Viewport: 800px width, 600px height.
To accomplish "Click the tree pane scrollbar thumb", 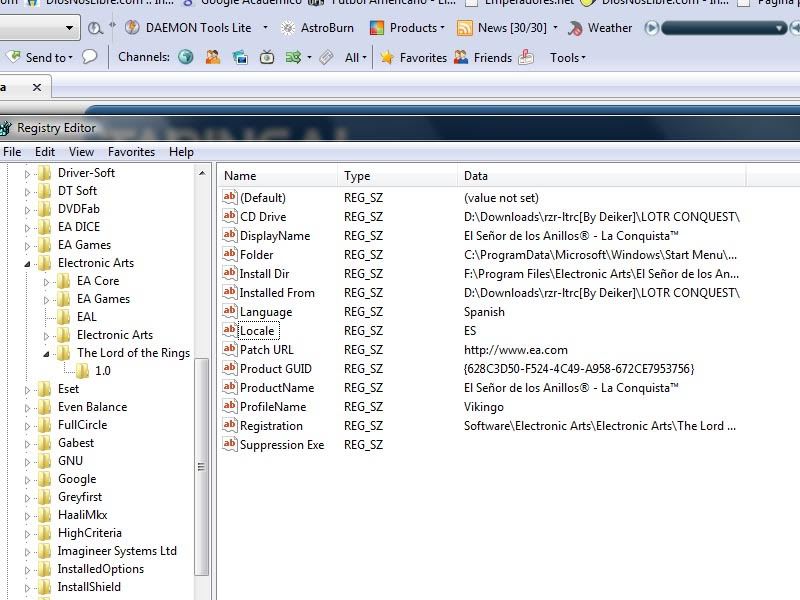I will point(202,466).
